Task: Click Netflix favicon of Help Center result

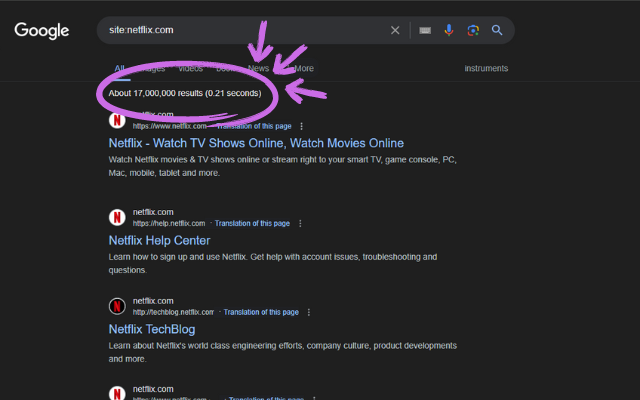Action: coord(117,217)
